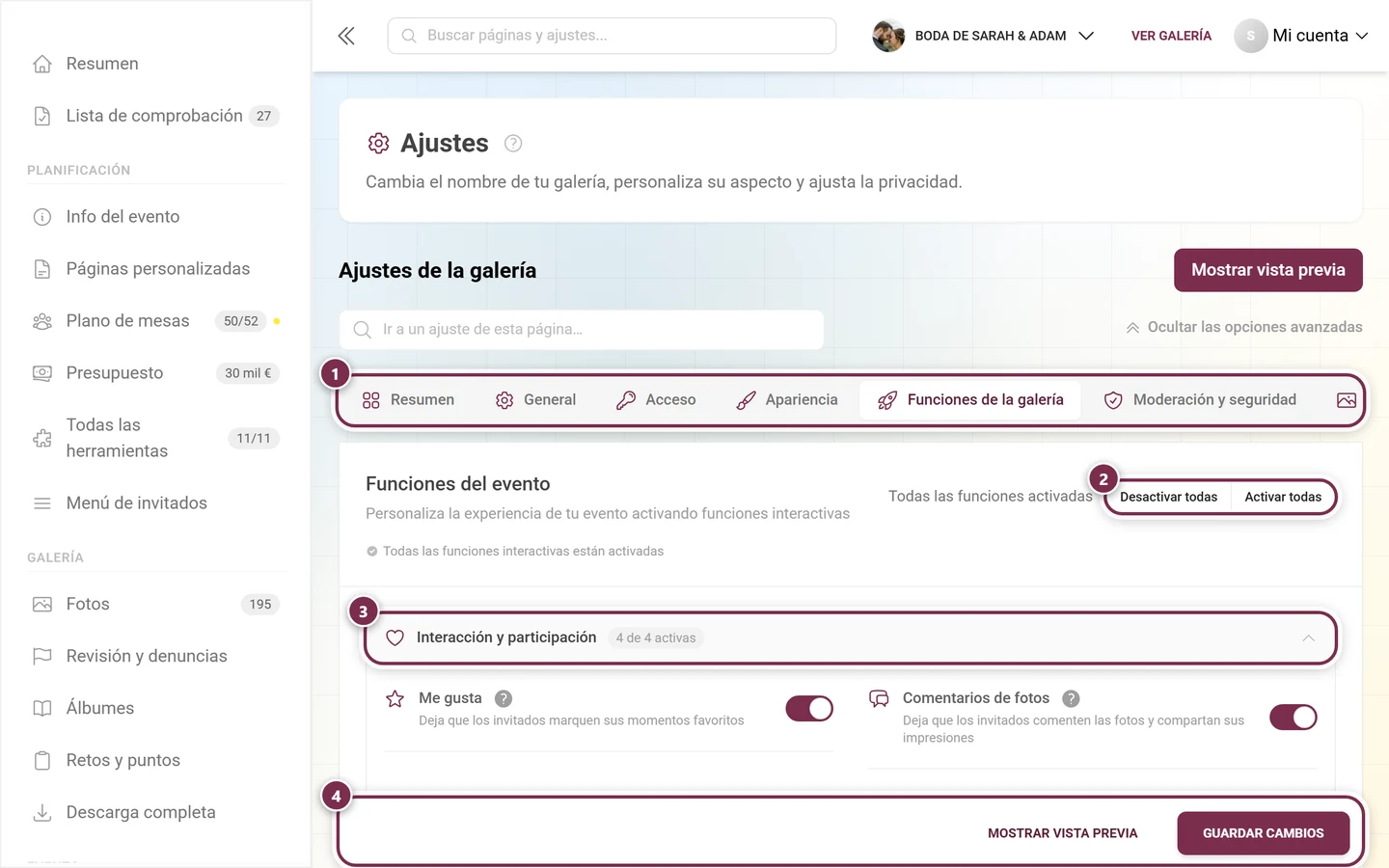This screenshot has height=868, width=1389.
Task: Click the help icon next to Comentarios de fotos
Action: click(x=1071, y=698)
